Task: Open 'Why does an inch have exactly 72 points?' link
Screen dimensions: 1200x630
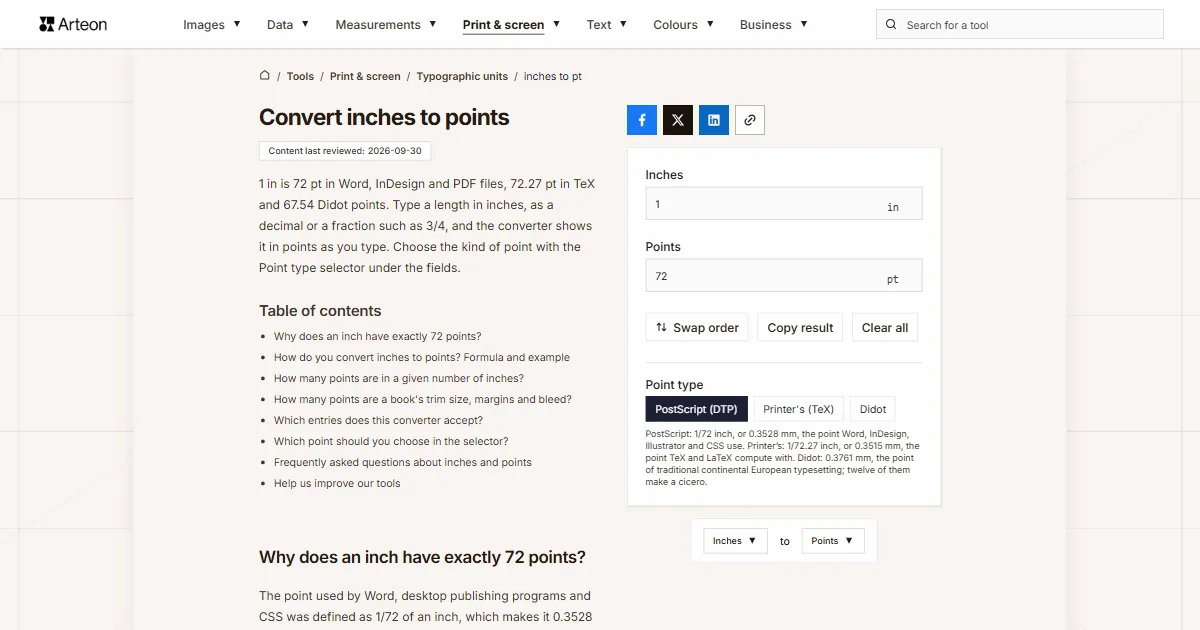Action: pos(377,336)
